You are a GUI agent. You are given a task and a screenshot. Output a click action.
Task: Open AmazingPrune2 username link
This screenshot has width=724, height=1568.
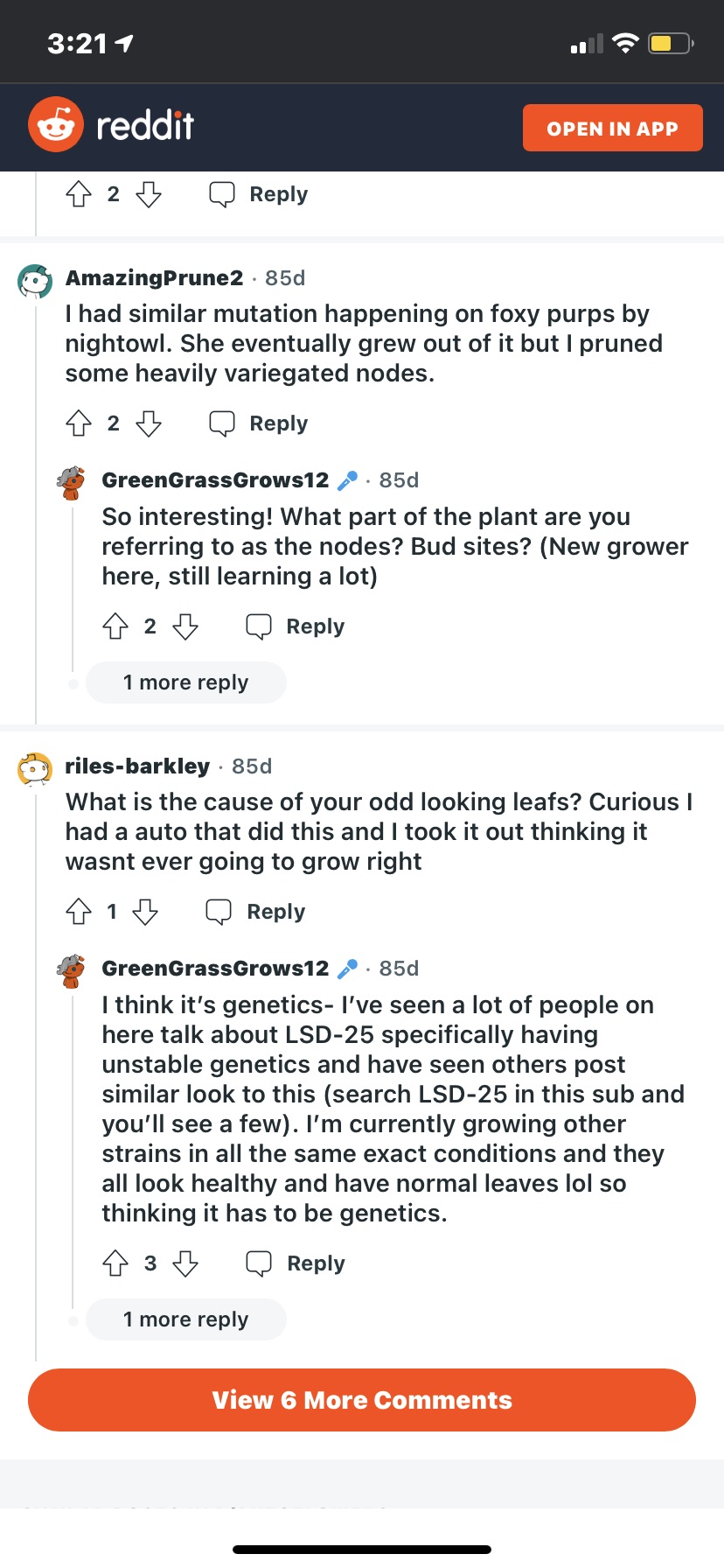[x=154, y=278]
